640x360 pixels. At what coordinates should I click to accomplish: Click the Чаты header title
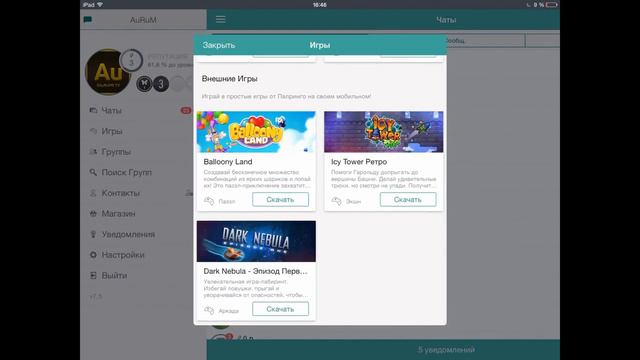pyautogui.click(x=446, y=20)
